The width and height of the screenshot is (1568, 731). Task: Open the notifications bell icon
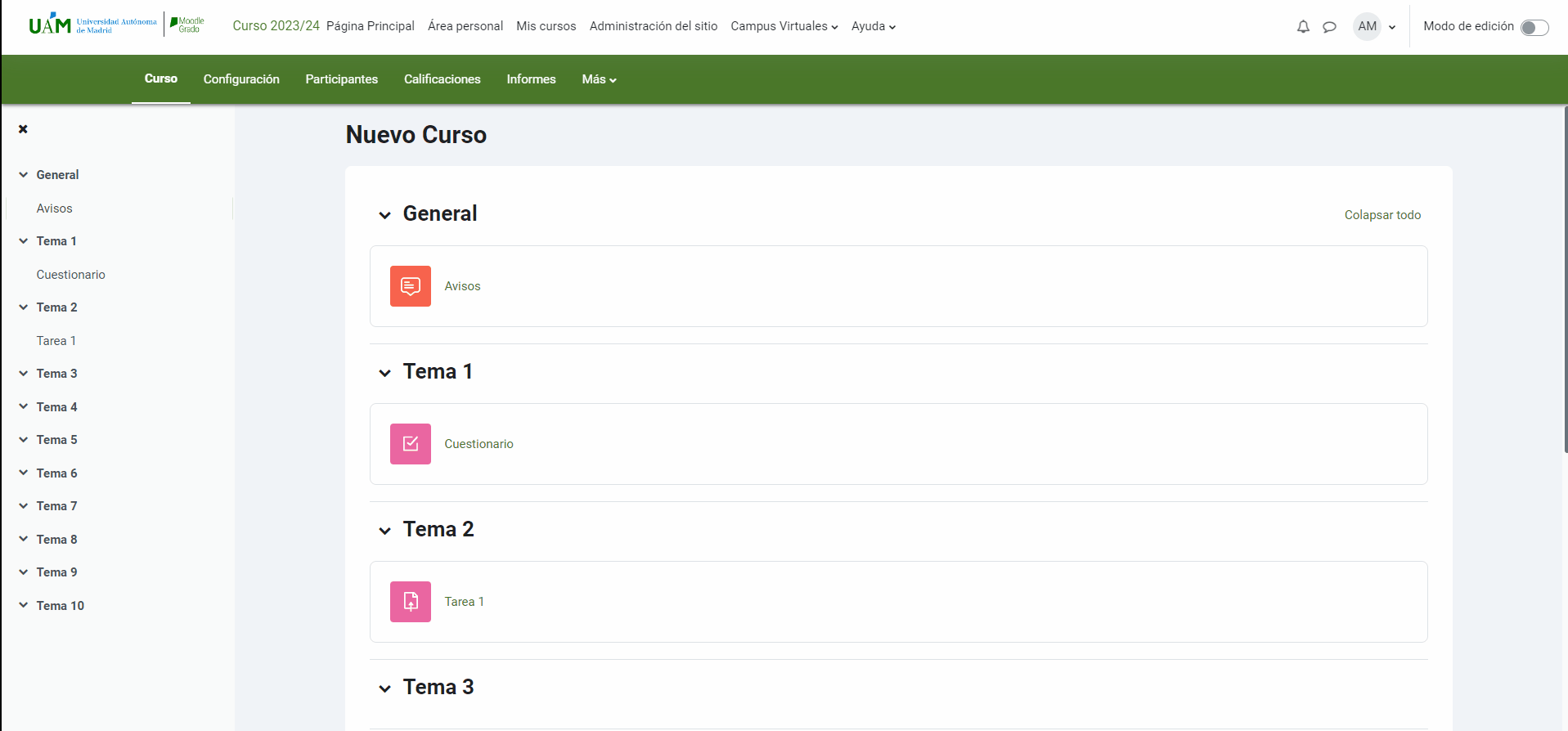(1303, 27)
